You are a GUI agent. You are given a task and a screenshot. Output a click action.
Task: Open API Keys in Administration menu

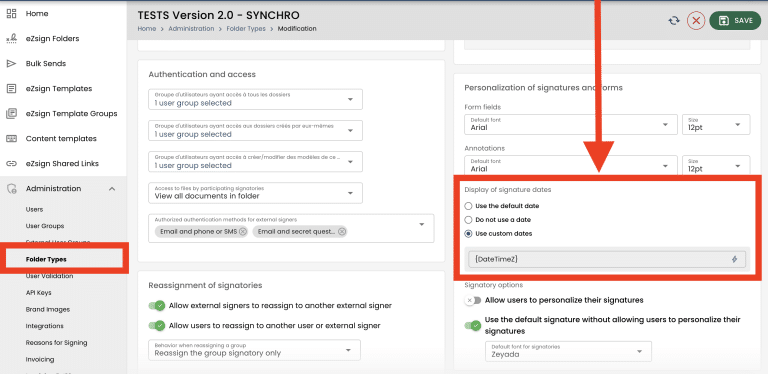pyautogui.click(x=38, y=293)
